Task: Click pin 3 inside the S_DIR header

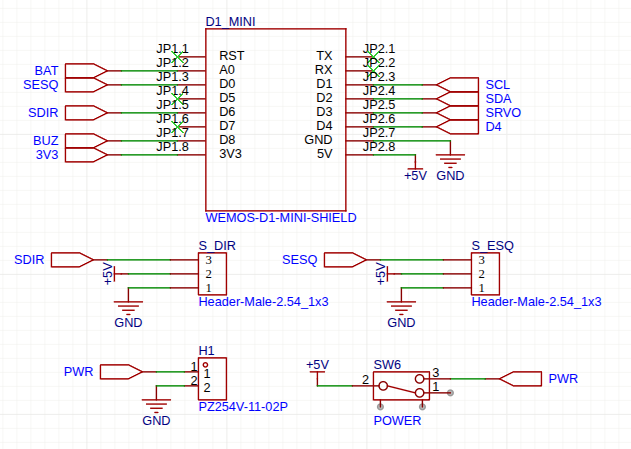Action: click(x=208, y=260)
